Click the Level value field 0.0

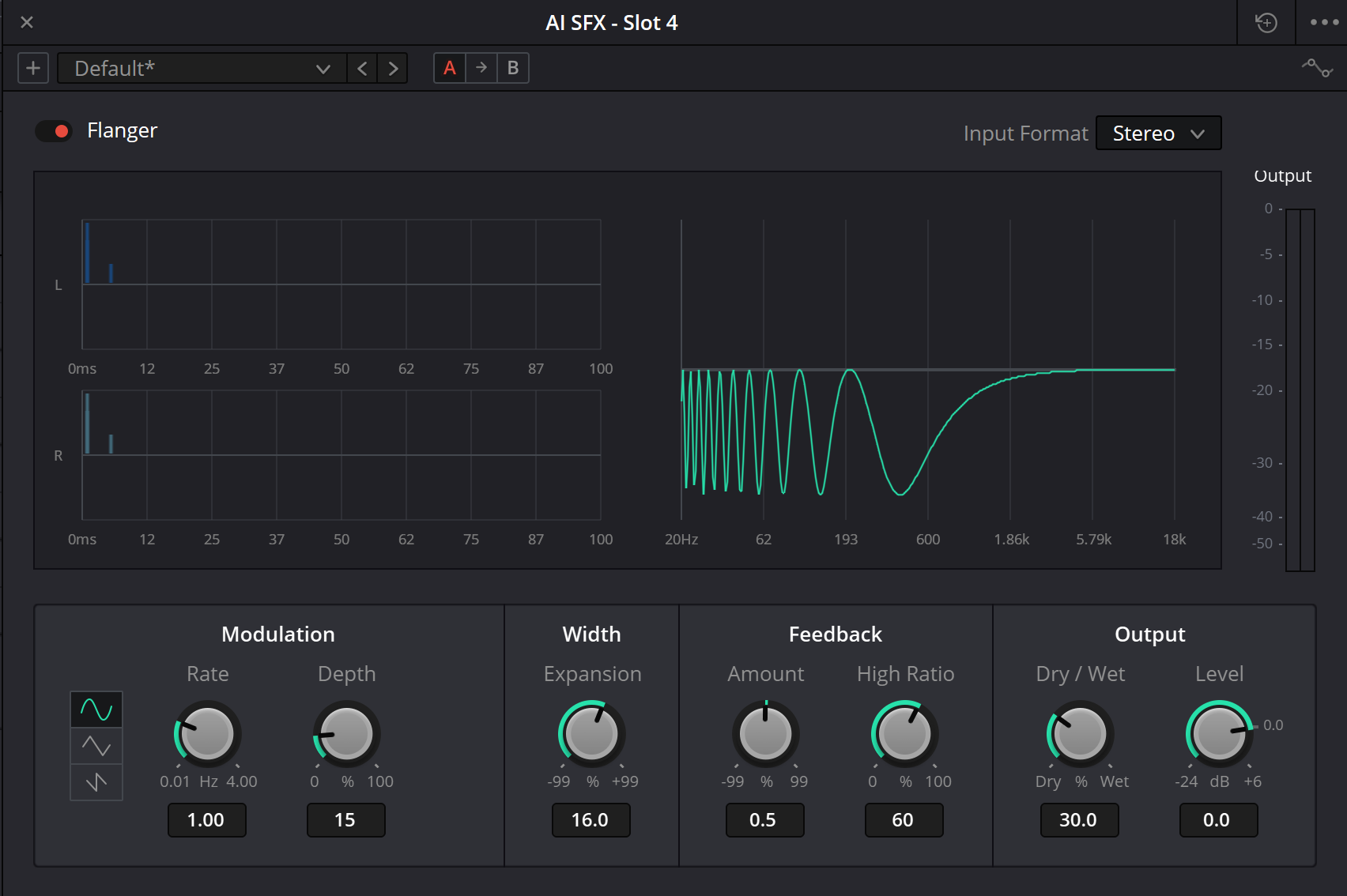[x=1218, y=820]
